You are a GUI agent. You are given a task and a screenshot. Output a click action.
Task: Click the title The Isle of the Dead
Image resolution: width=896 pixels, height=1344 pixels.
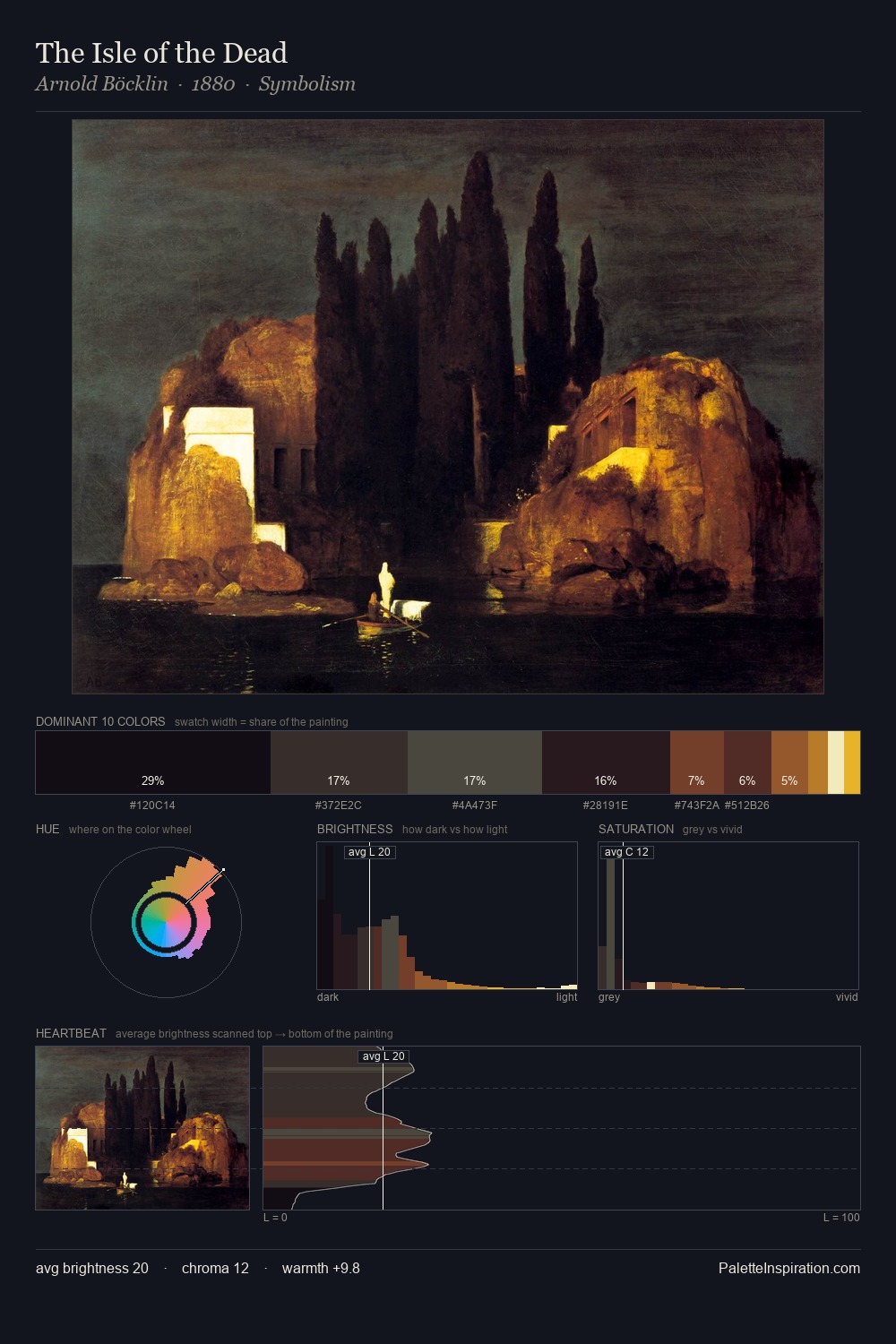161,53
